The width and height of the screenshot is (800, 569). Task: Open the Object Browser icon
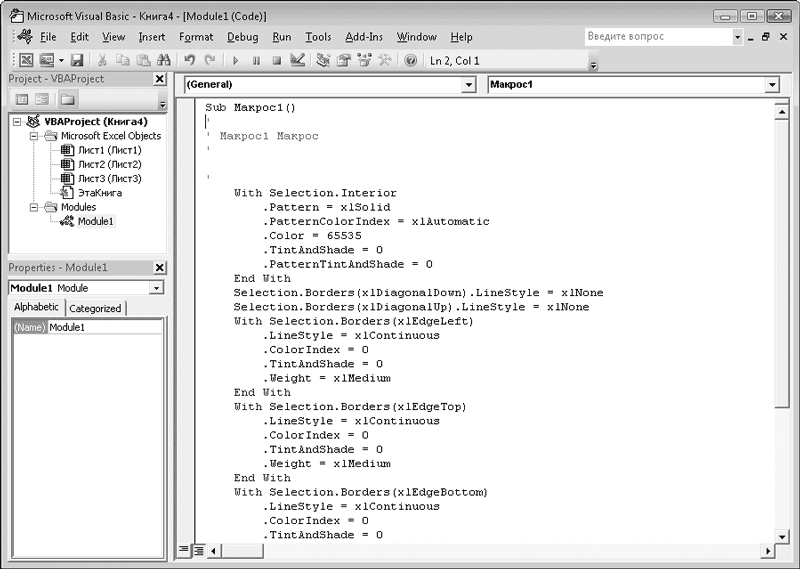365,61
